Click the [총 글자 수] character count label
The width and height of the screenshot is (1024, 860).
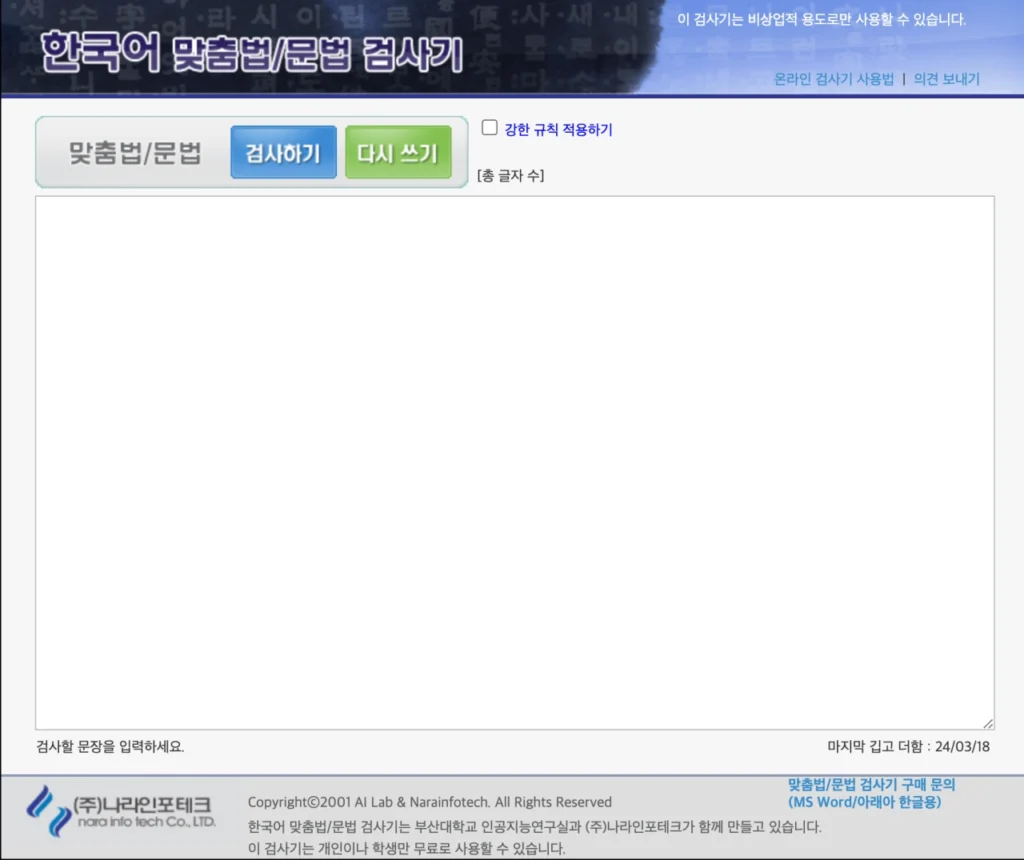click(511, 175)
